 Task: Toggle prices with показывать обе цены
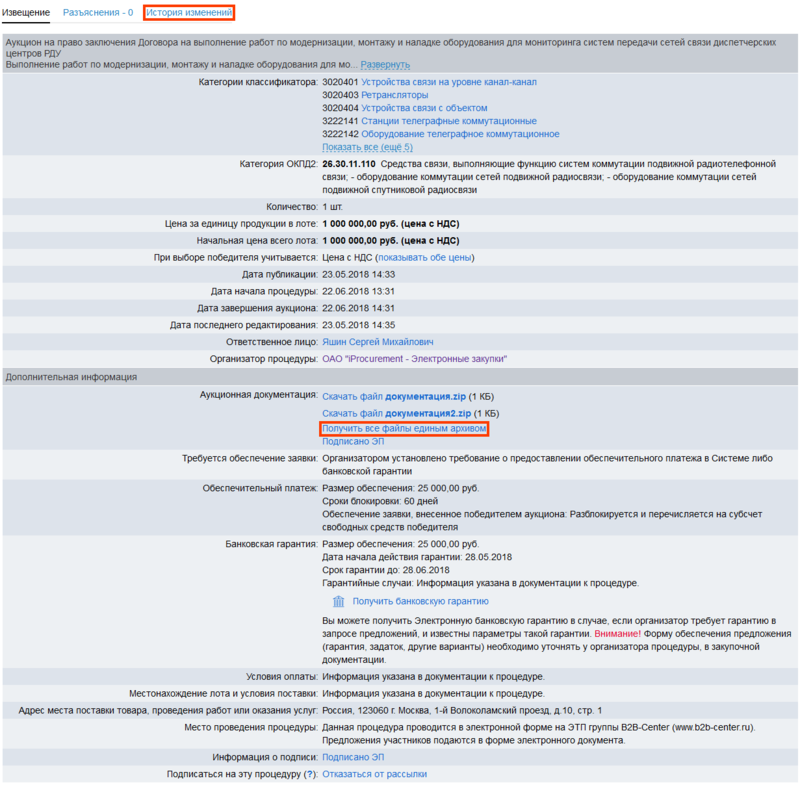point(423,257)
